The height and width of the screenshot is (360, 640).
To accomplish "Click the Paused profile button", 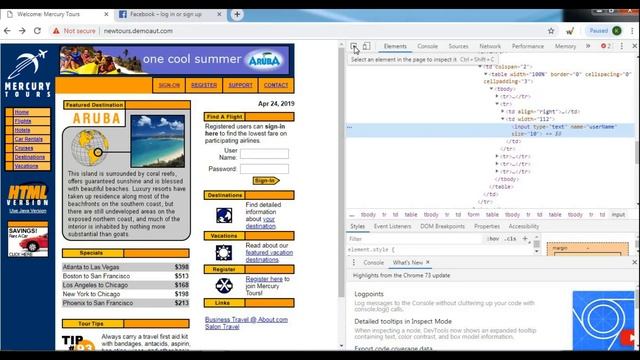I will coord(605,31).
